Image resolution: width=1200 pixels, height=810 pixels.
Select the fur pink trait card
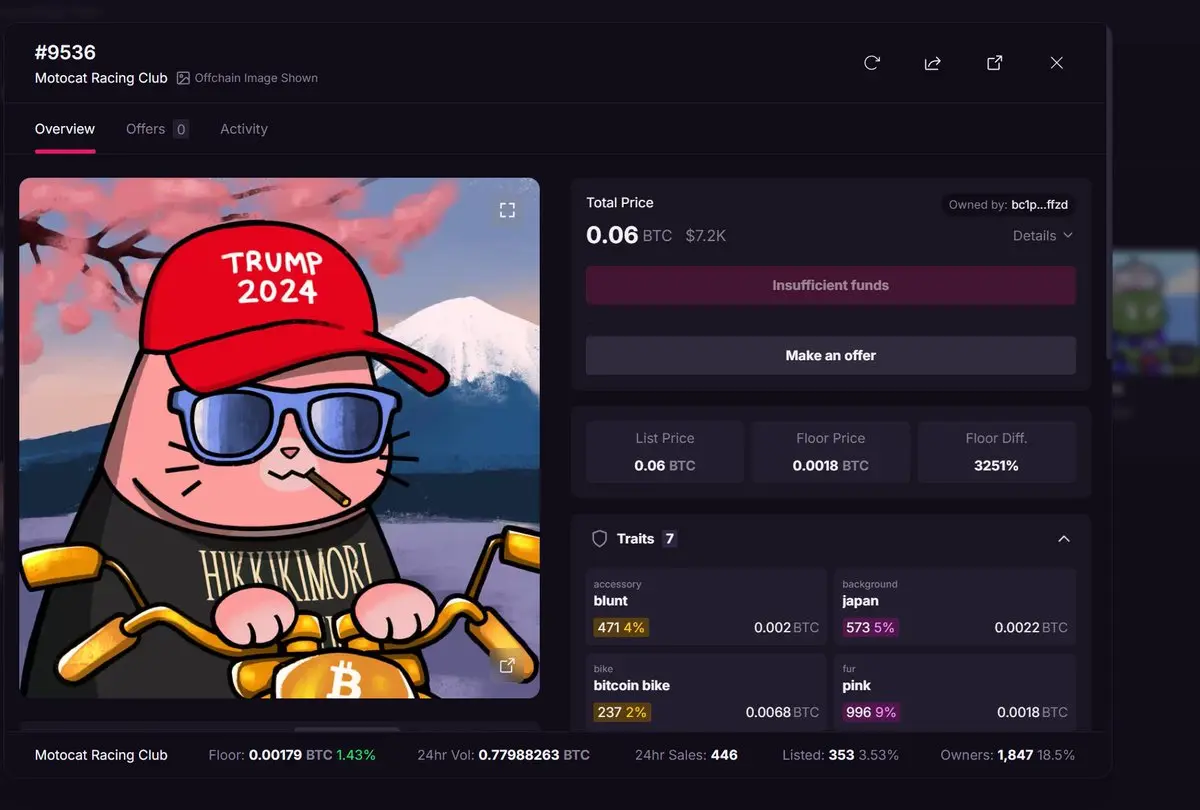(x=955, y=692)
